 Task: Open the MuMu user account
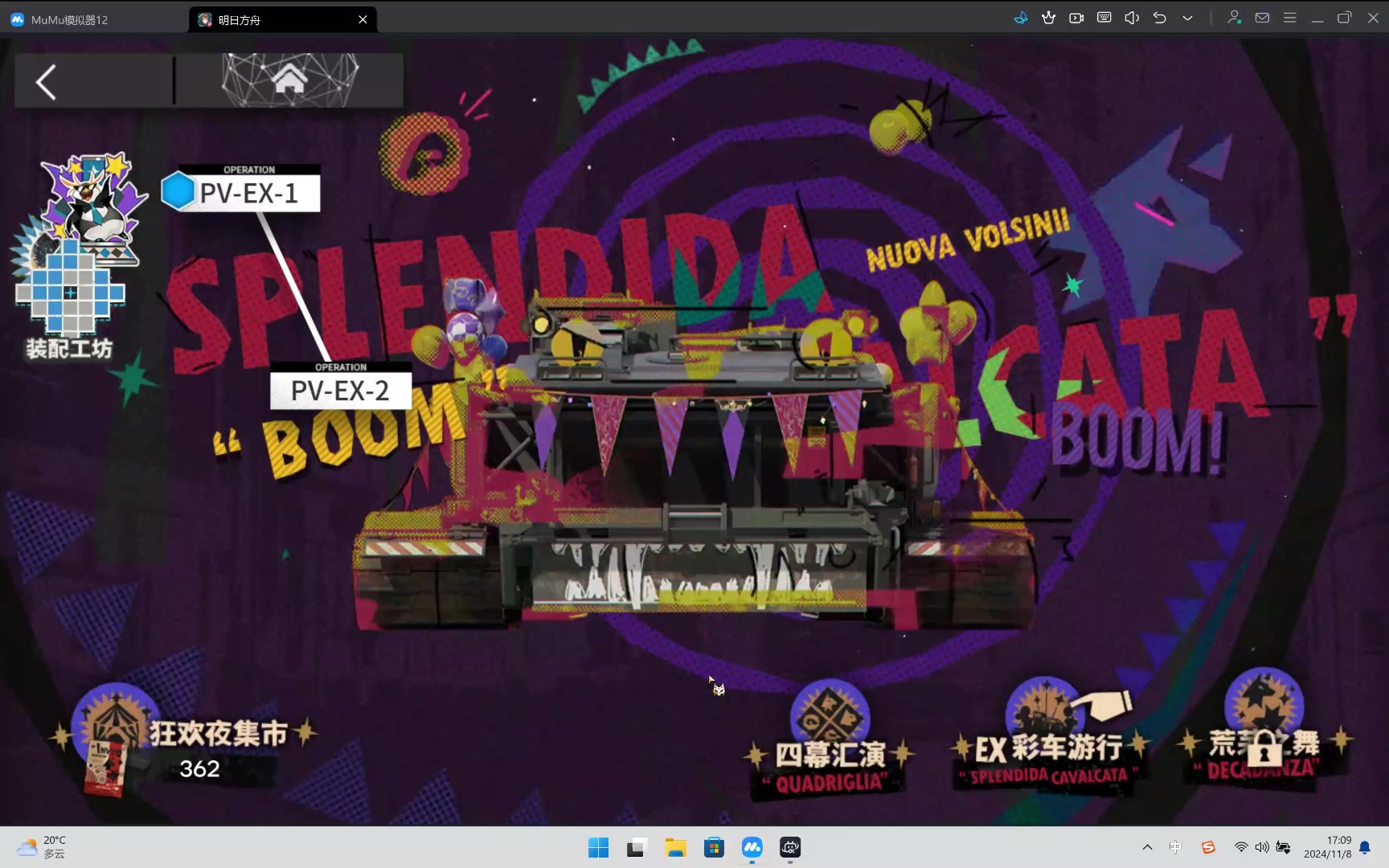tap(1234, 18)
